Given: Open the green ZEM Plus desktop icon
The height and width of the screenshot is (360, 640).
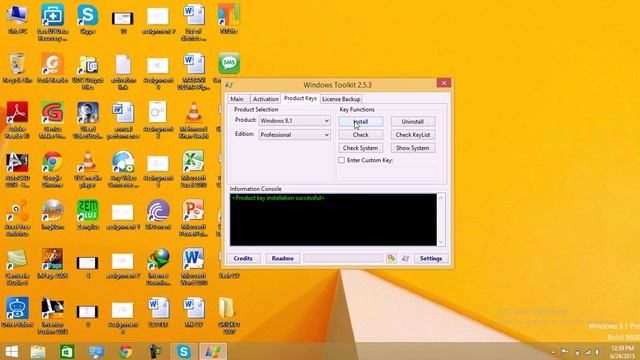Looking at the screenshot, I should tap(88, 216).
